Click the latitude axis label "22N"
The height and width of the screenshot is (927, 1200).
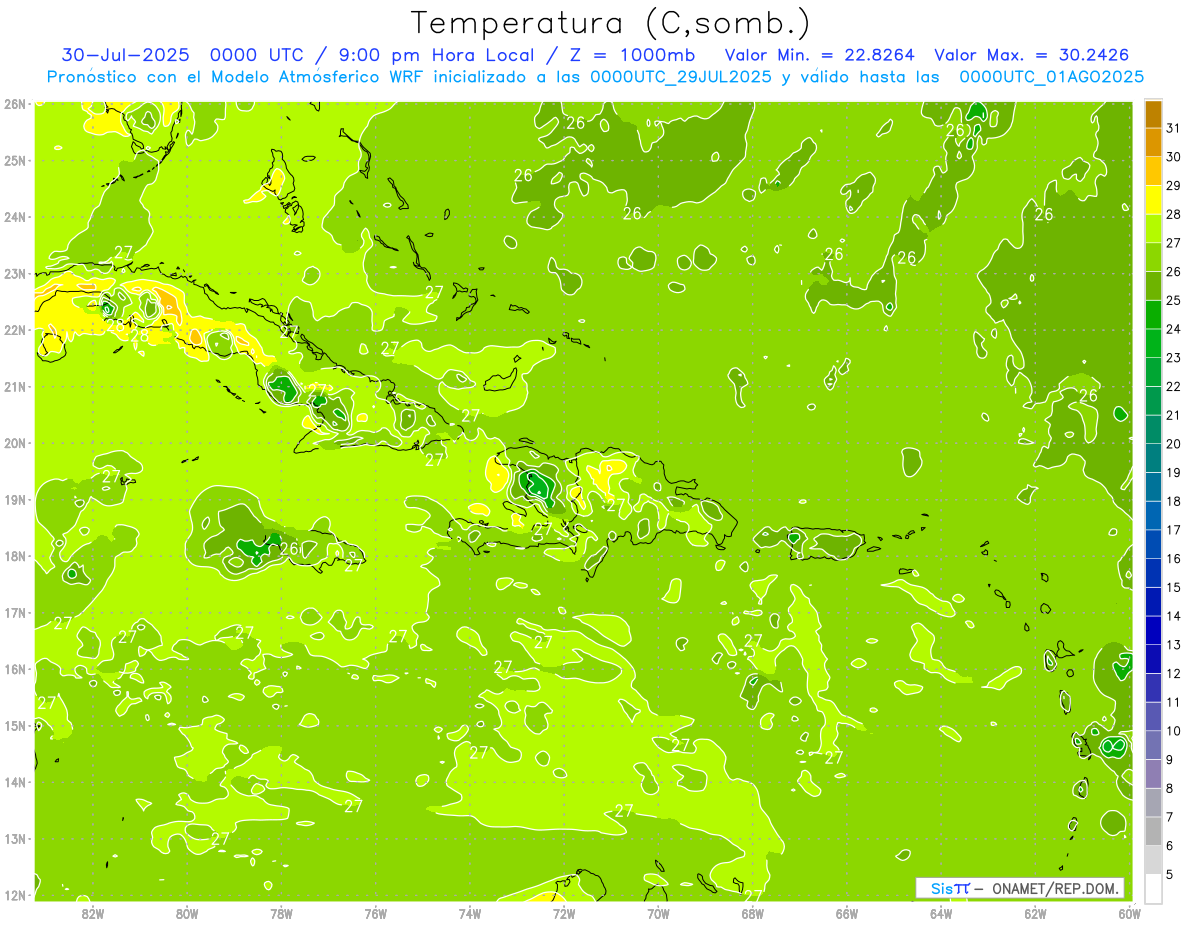14,330
